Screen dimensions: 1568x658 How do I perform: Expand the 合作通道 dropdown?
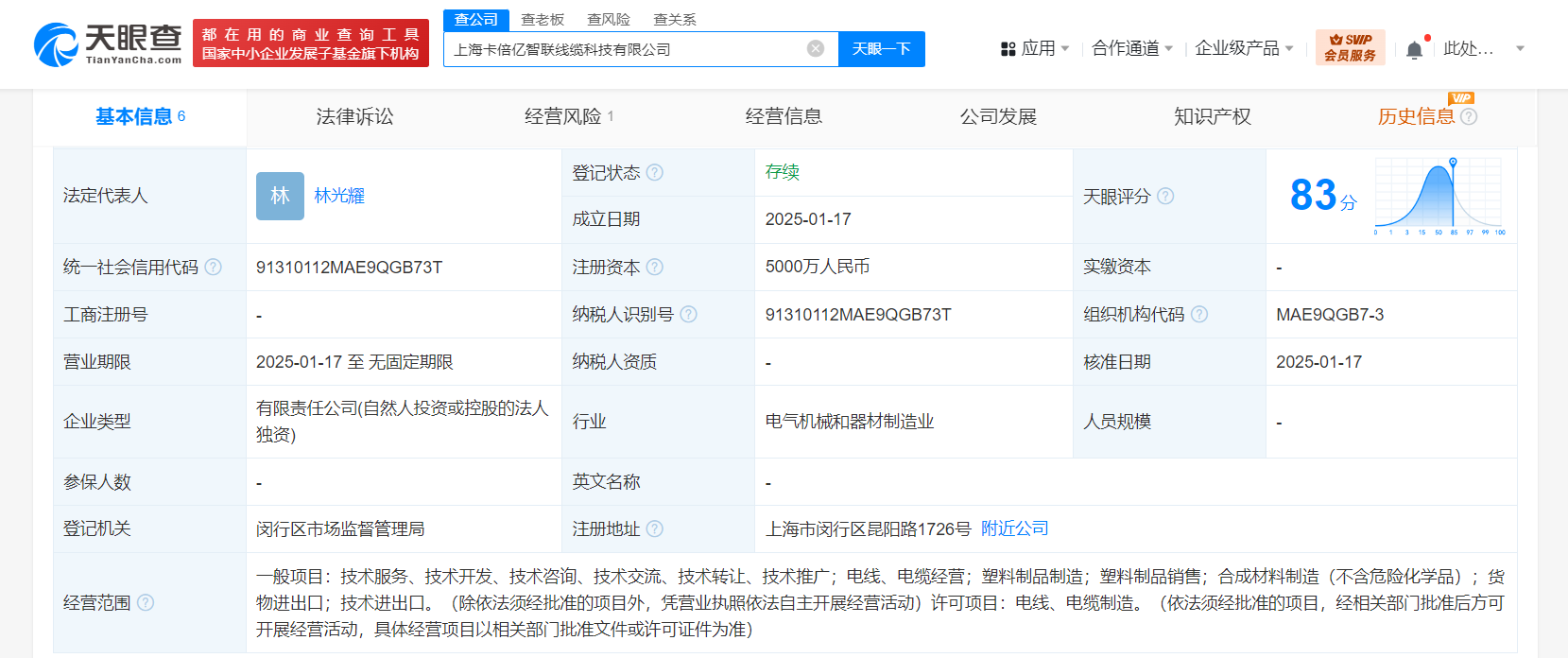(x=1132, y=48)
